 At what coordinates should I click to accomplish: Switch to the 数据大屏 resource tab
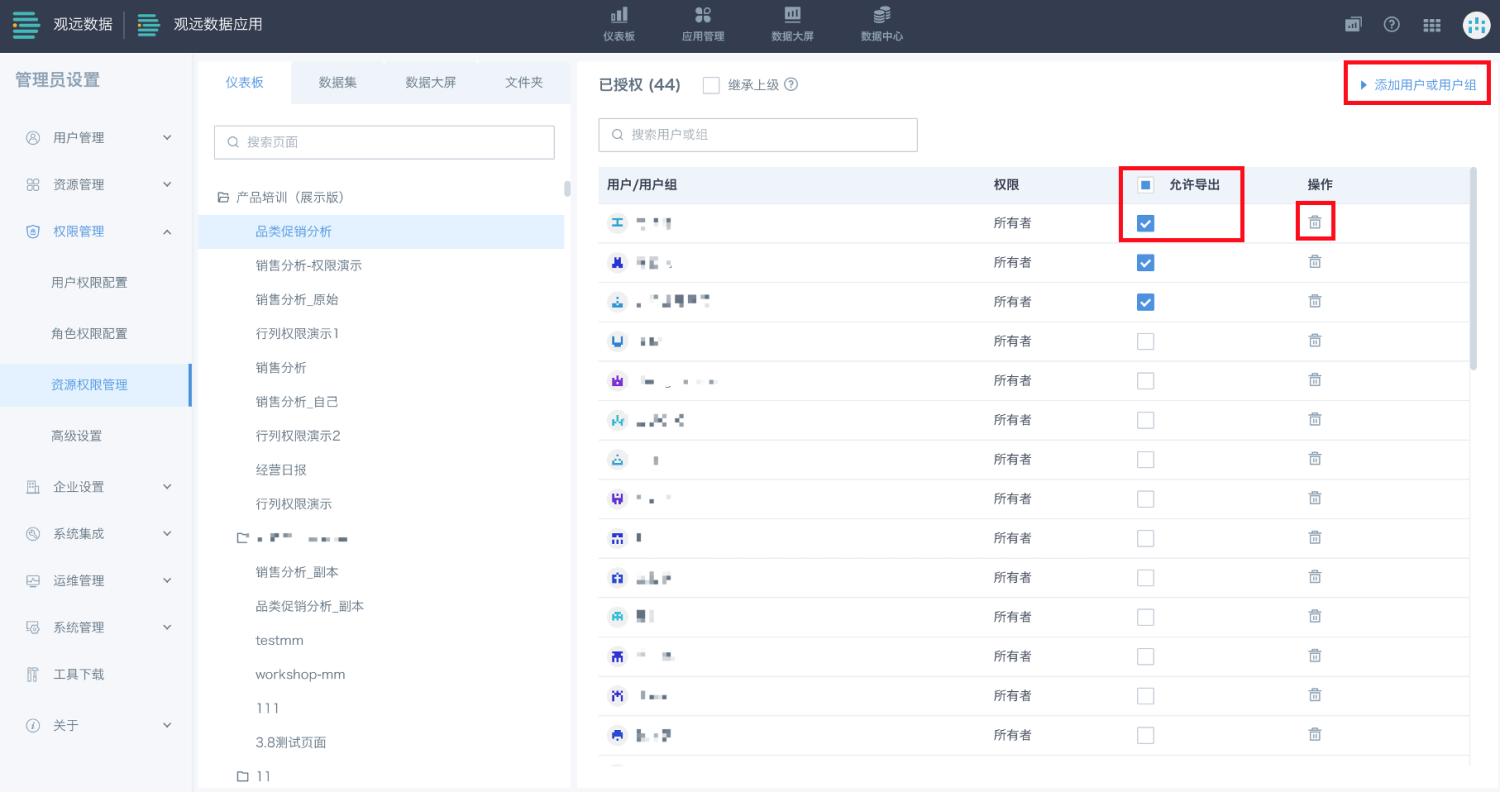tap(431, 83)
